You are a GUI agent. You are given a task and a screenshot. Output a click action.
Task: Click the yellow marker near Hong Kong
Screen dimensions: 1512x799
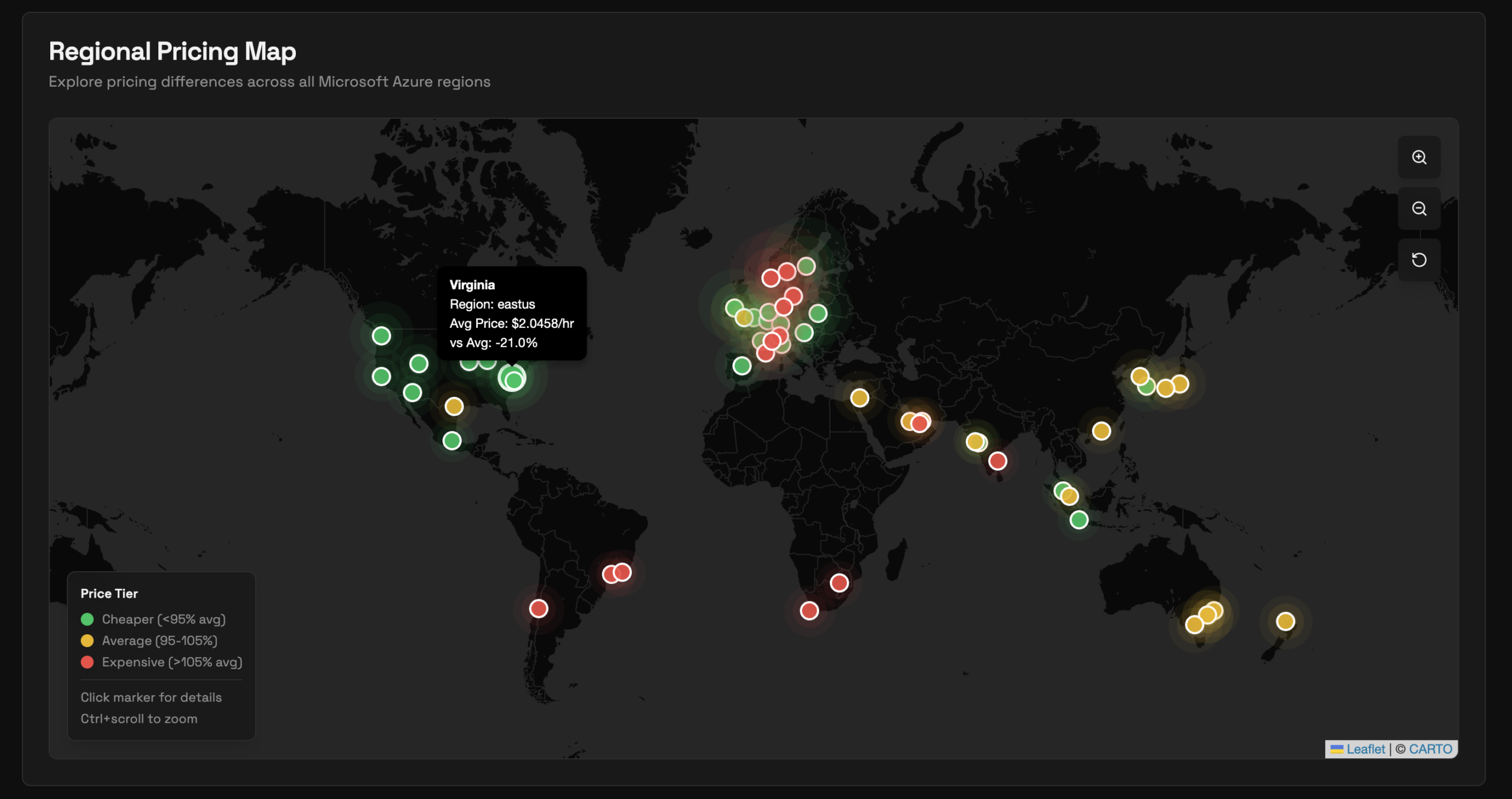pos(1101,431)
